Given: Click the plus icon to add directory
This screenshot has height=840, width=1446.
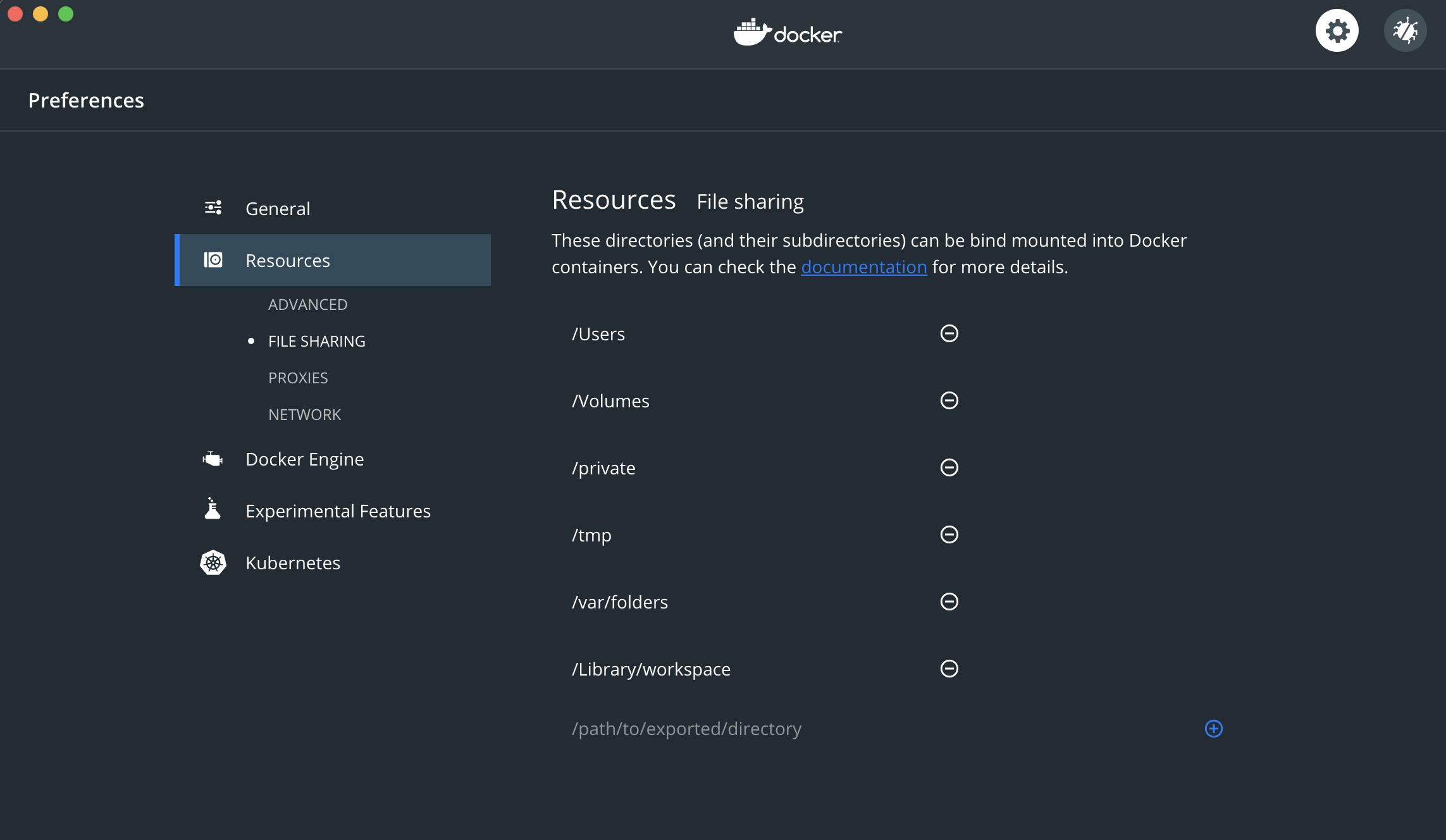Looking at the screenshot, I should (1213, 729).
